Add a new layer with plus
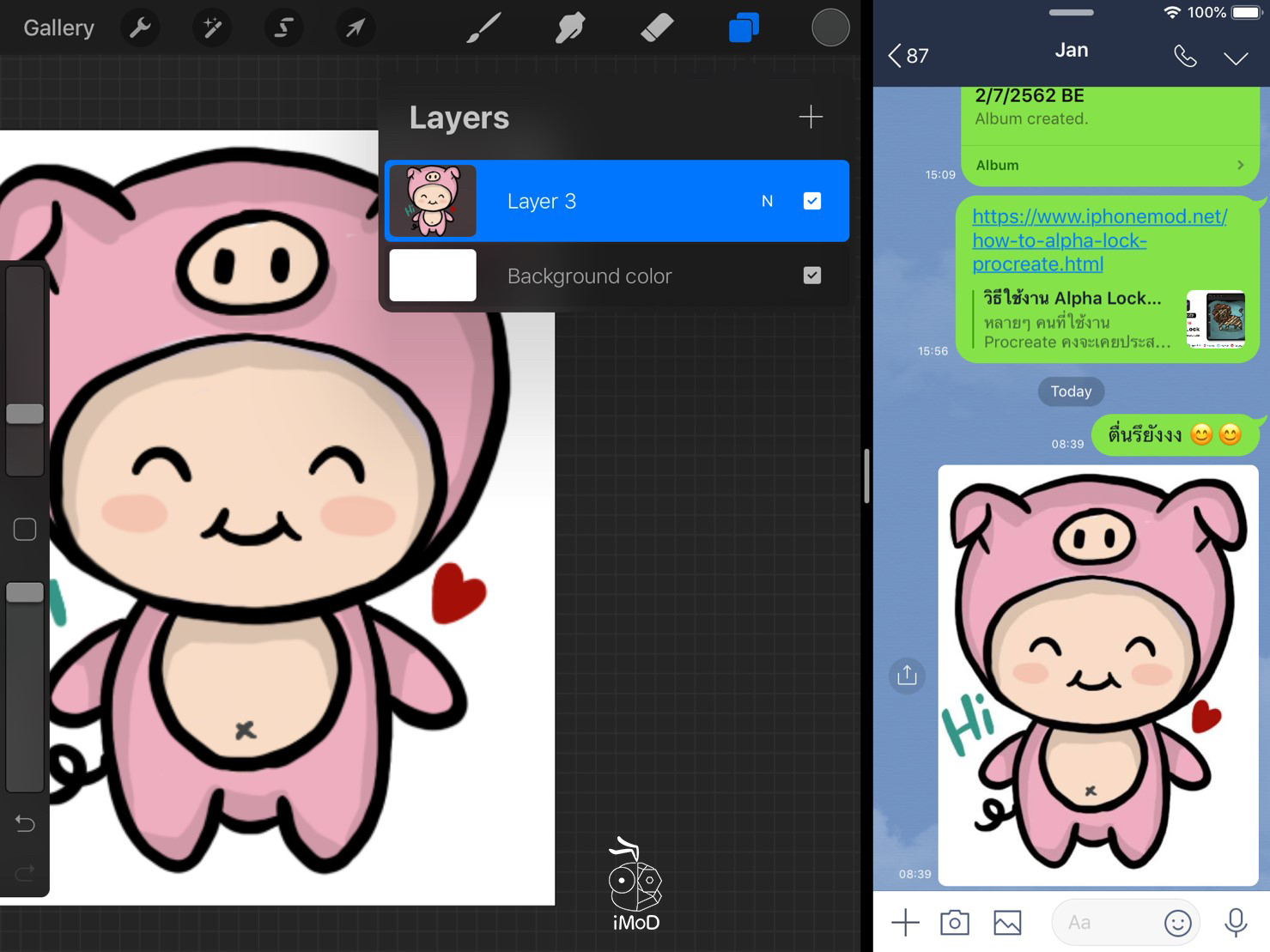The height and width of the screenshot is (952, 1270). 810,117
